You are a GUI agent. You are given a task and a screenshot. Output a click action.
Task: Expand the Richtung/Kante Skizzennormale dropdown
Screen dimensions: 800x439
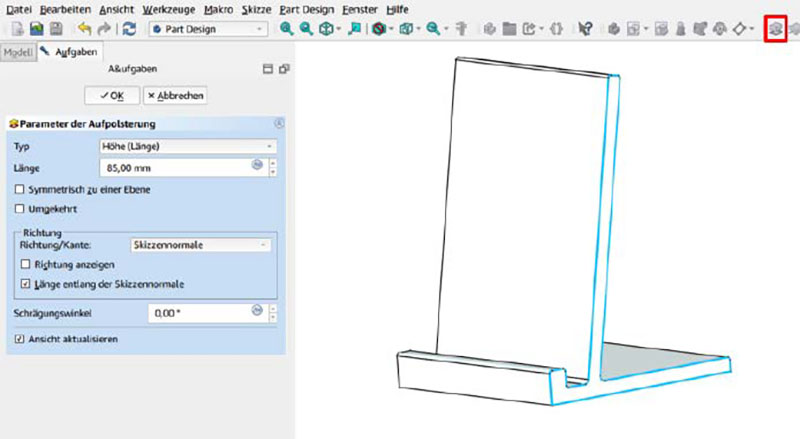pyautogui.click(x=199, y=243)
